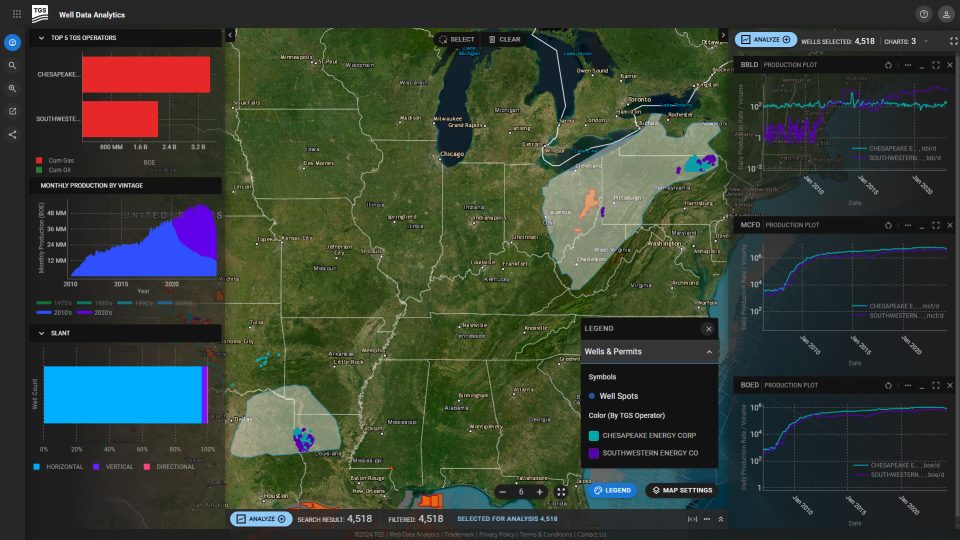Click the Legend button on map
The height and width of the screenshot is (540, 960).
612,491
